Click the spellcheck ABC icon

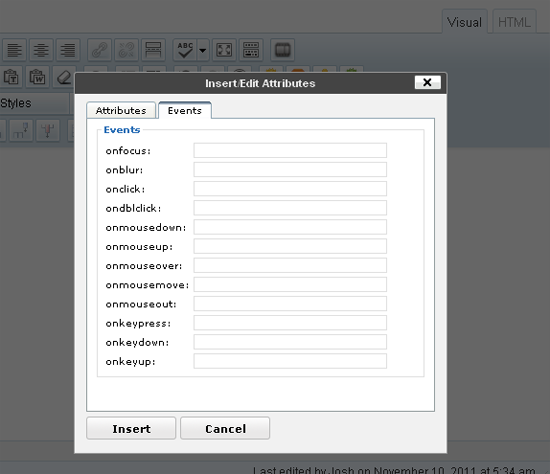click(x=185, y=49)
